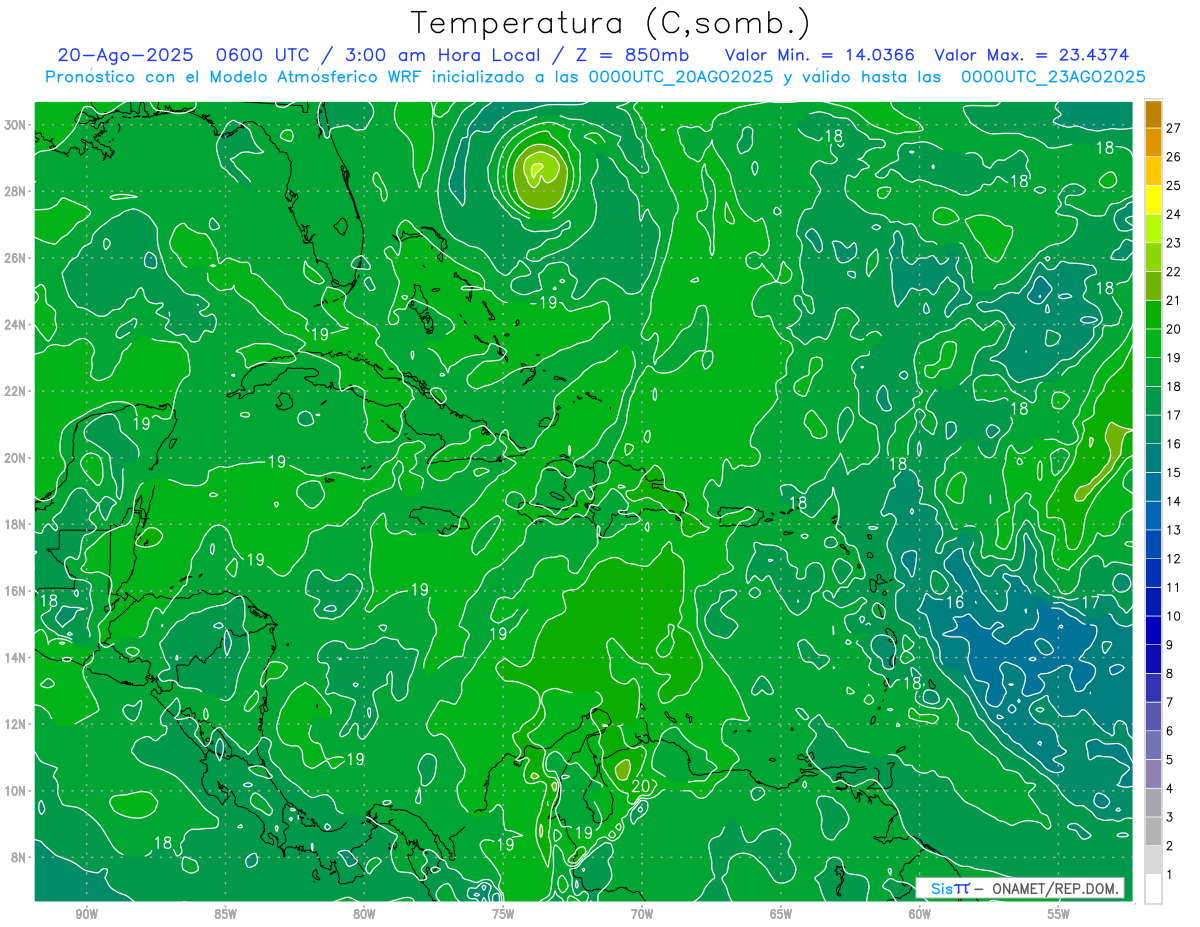Click the "55W" longitude axis label
Screen dimensions: 1200x927
click(1059, 914)
